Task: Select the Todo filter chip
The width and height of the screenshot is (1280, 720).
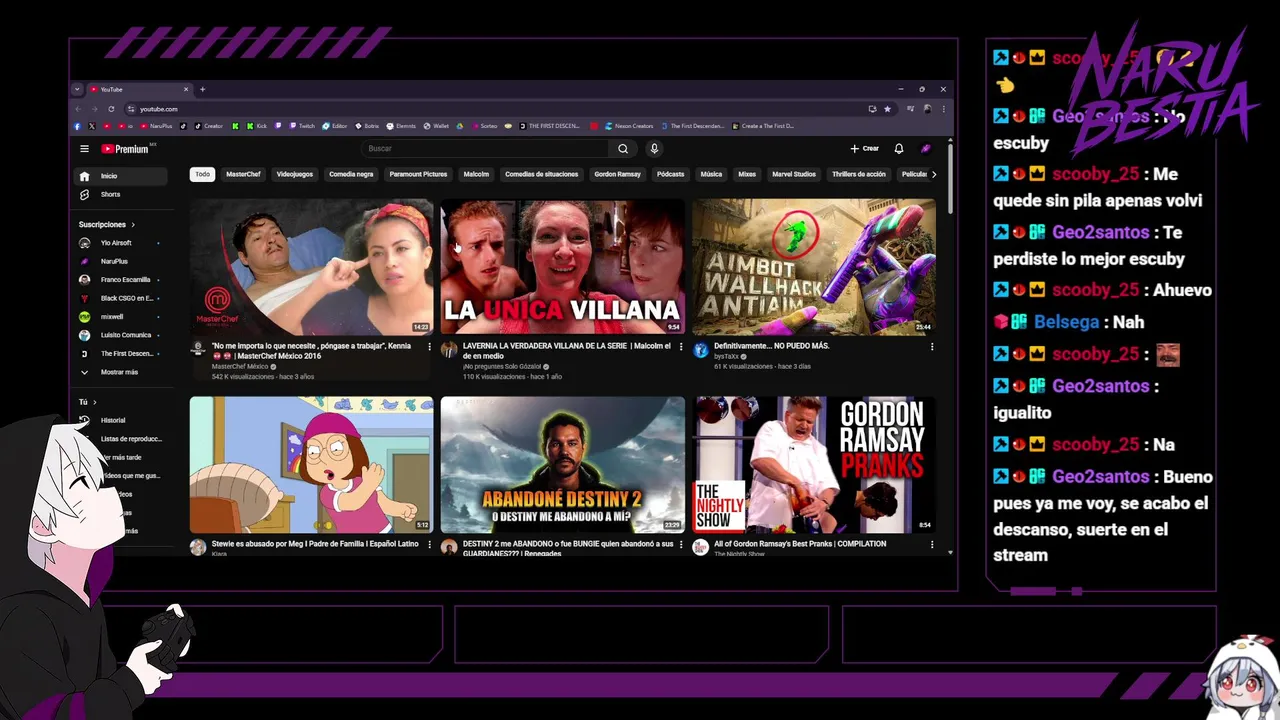Action: 203,174
